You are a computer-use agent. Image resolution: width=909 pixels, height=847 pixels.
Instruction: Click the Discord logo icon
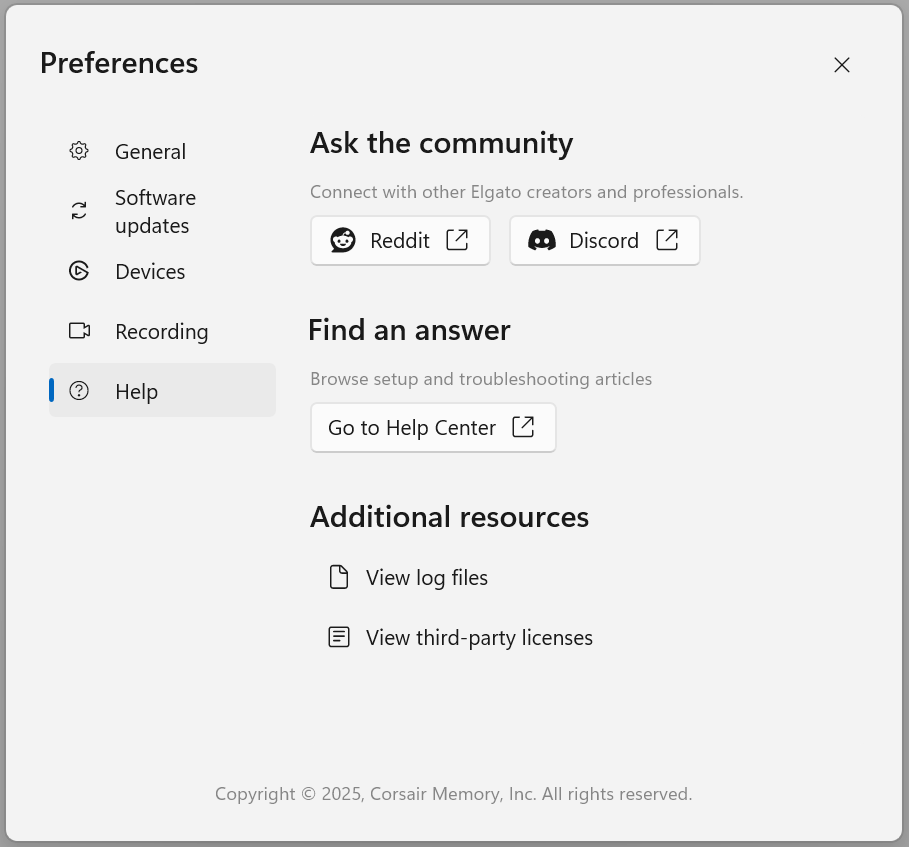tap(542, 240)
